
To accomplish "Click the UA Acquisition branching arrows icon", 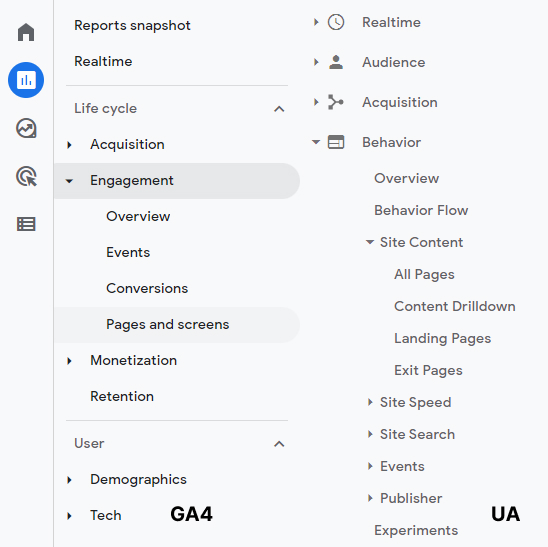I will (336, 102).
